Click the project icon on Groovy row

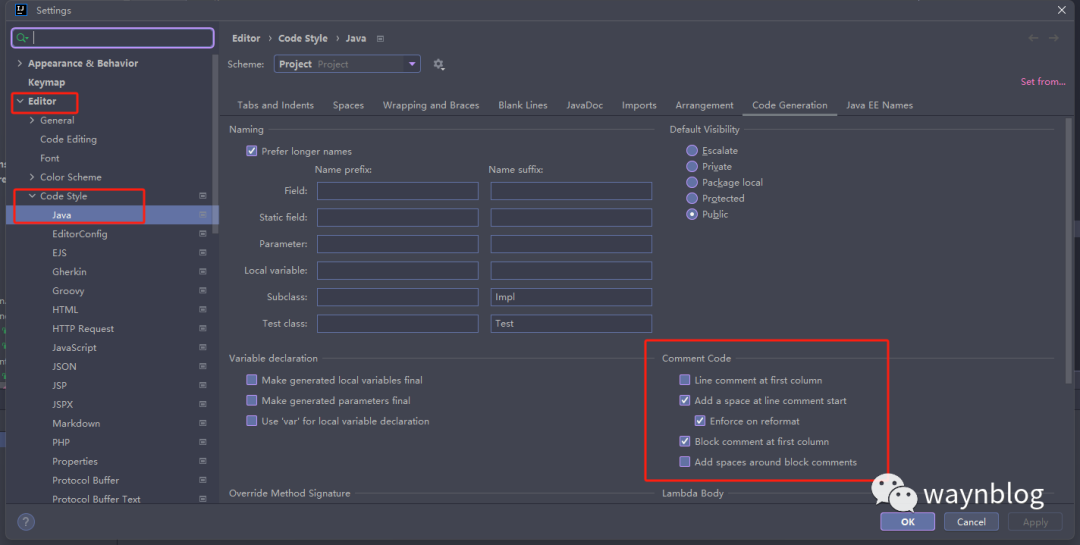click(202, 291)
